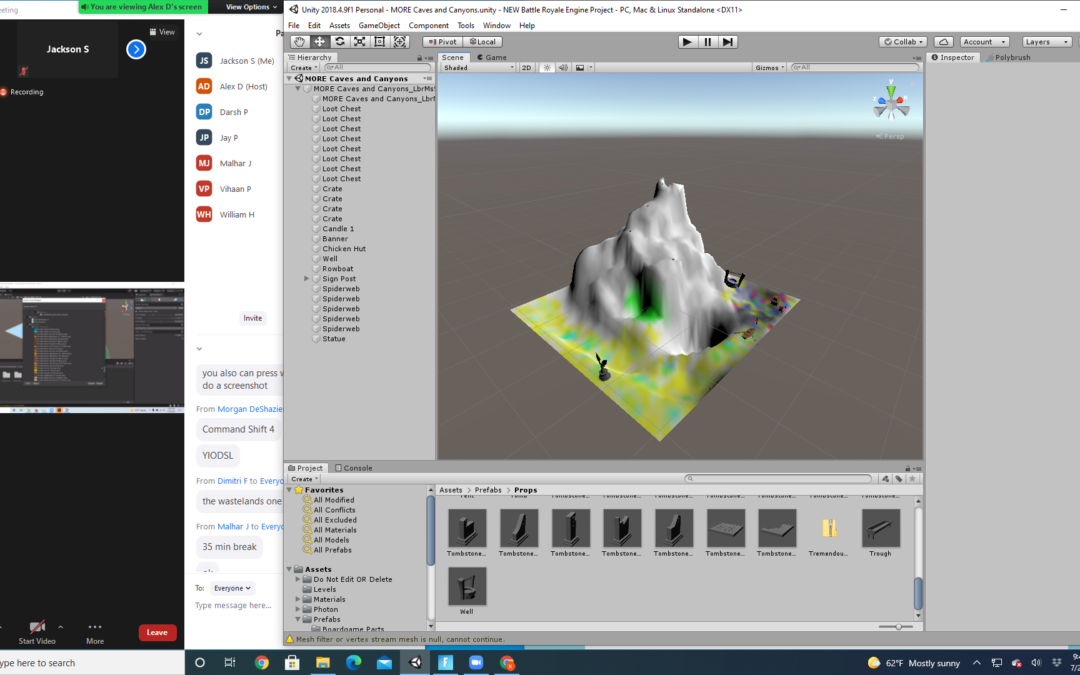The height and width of the screenshot is (675, 1080).
Task: Click Prefabs in breadcrumb path
Action: [x=488, y=490]
